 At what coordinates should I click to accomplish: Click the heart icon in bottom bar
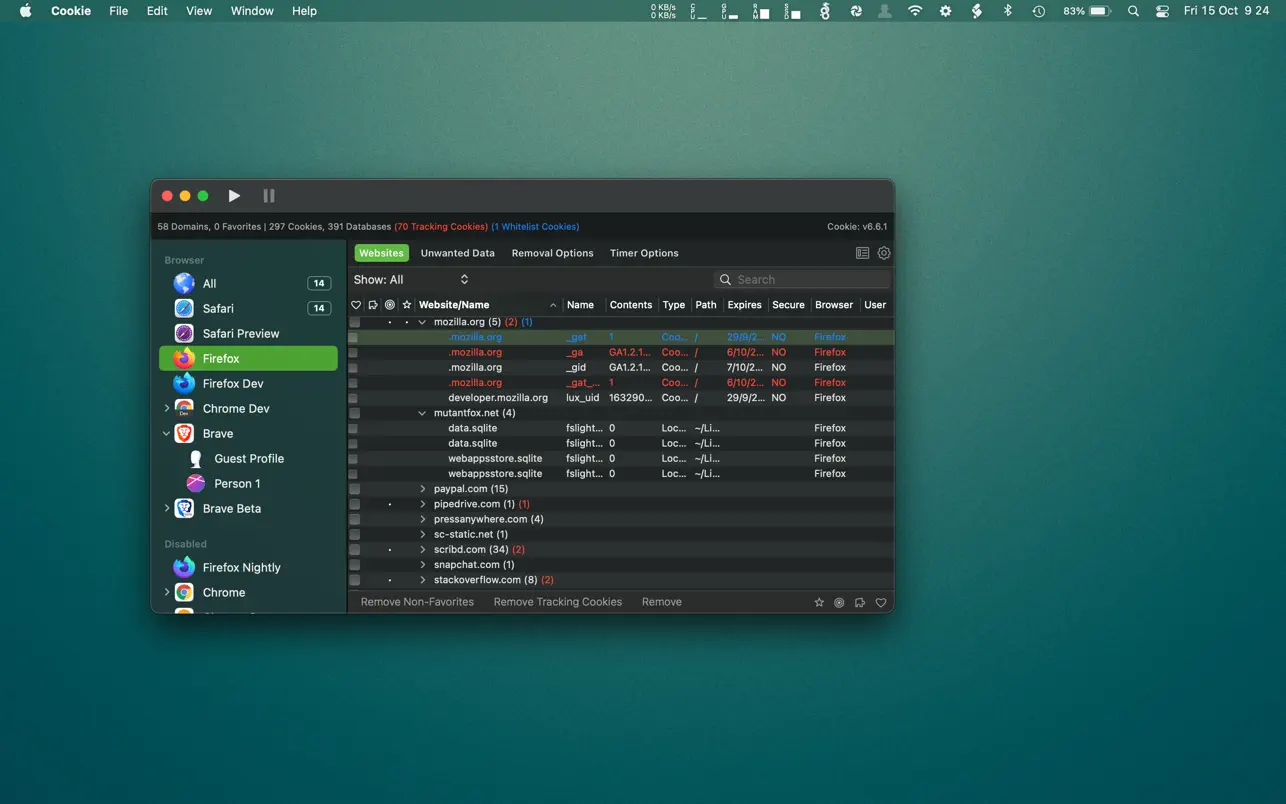(x=881, y=603)
